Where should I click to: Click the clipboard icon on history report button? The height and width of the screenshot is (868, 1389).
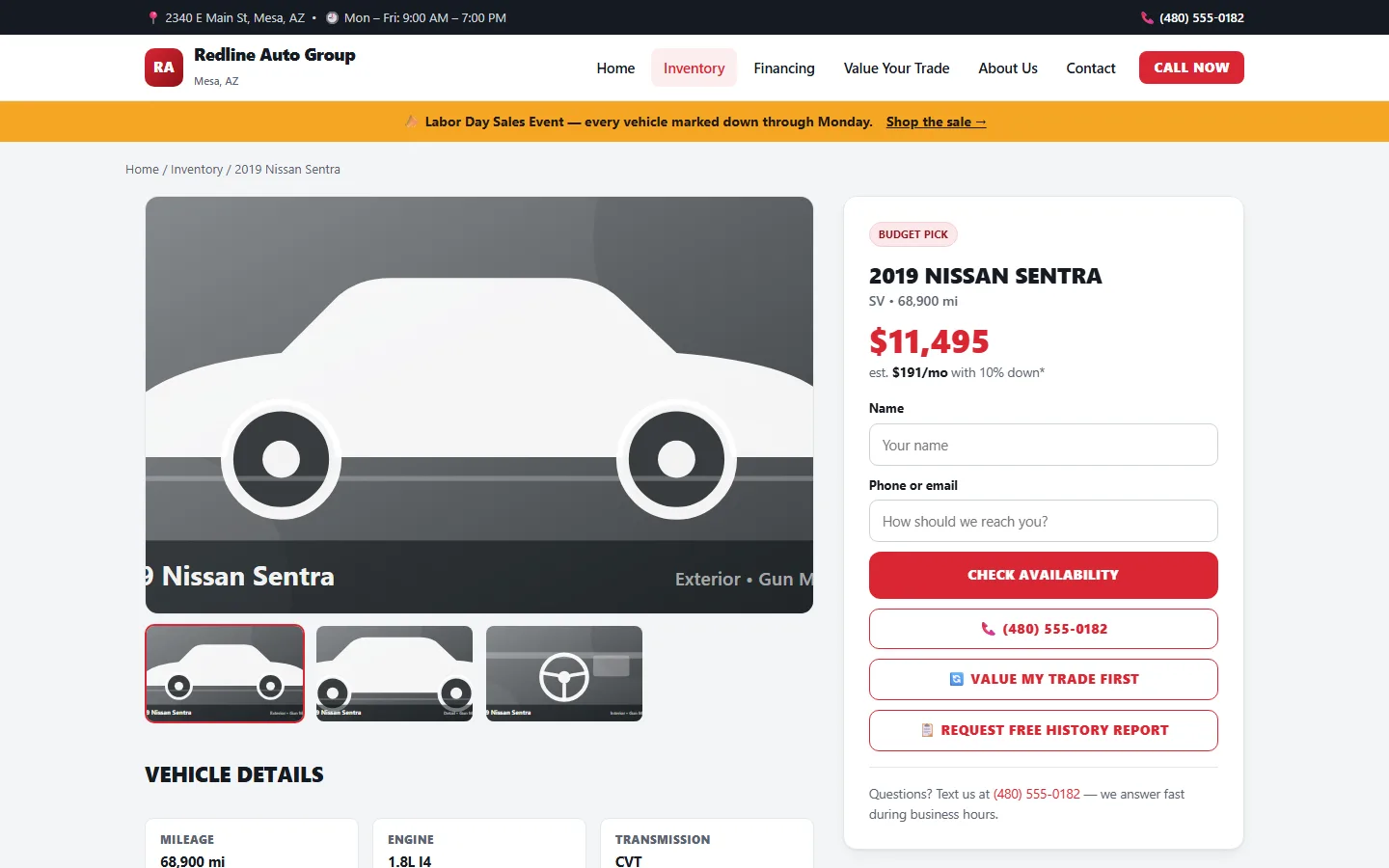tap(927, 730)
